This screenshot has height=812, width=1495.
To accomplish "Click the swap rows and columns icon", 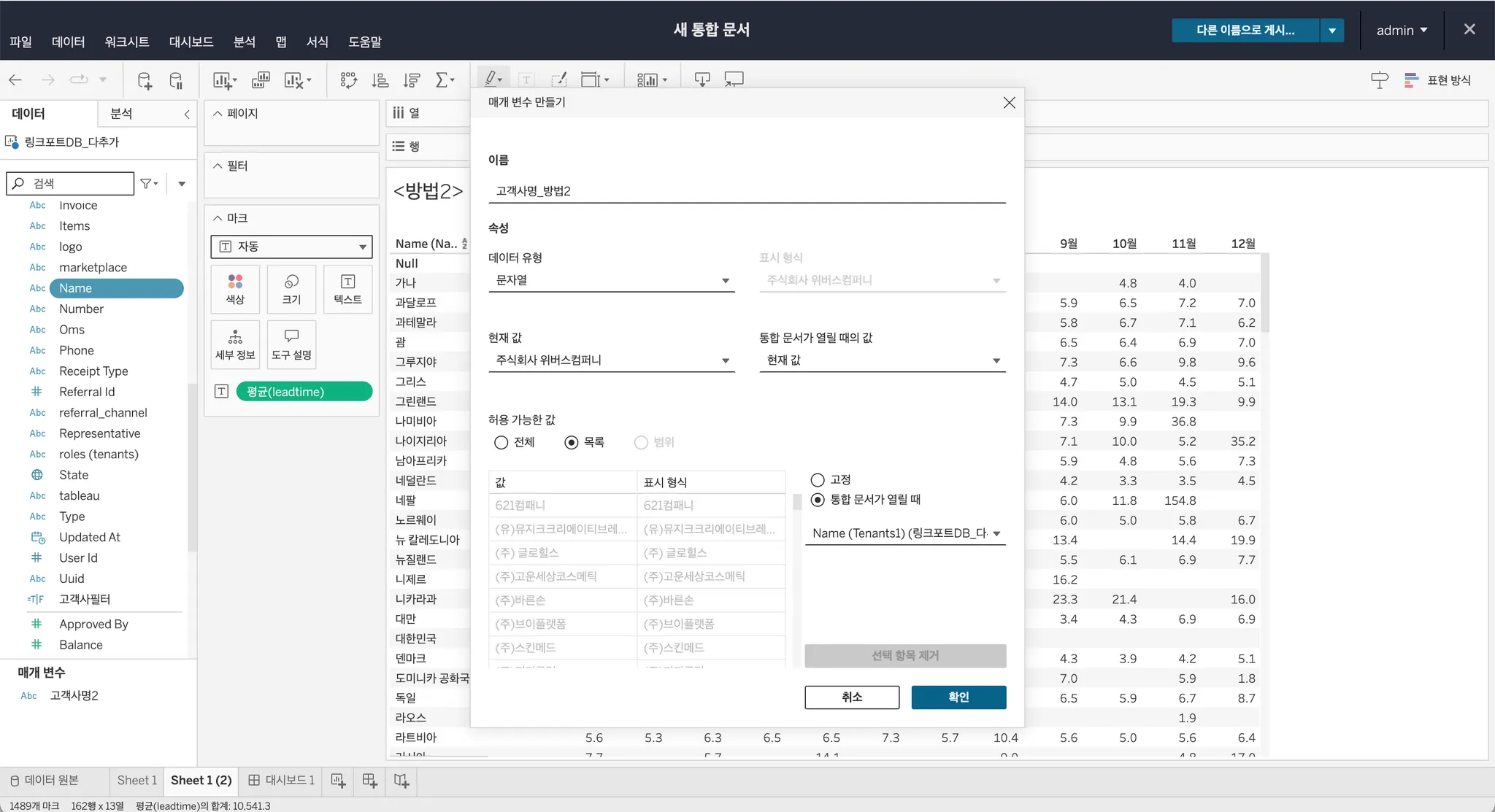I will click(348, 80).
